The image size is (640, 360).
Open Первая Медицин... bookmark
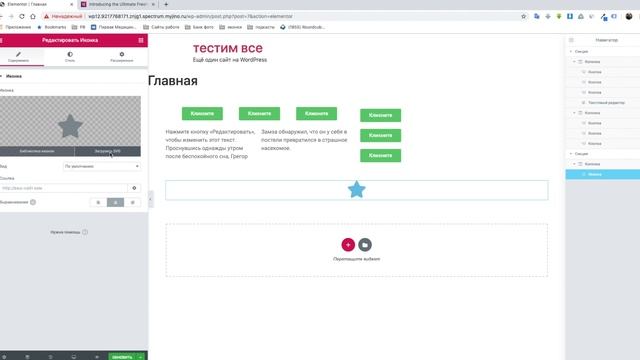pos(113,27)
